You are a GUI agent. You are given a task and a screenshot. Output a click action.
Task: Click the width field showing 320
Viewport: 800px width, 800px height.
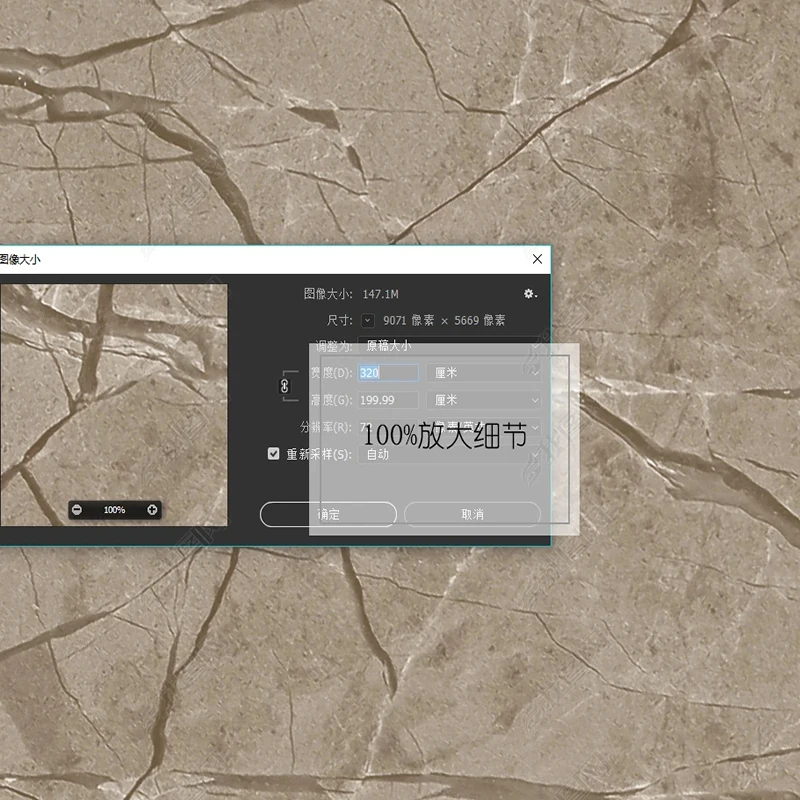[x=388, y=373]
